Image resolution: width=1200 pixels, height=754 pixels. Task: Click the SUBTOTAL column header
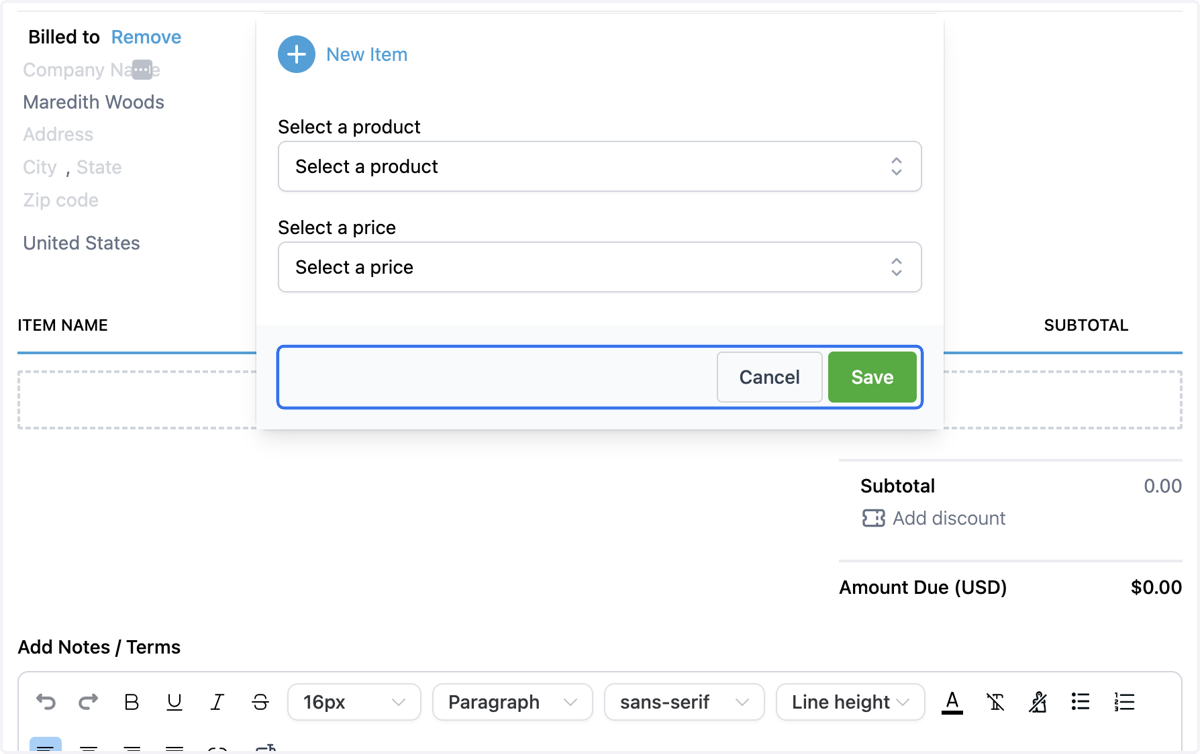pyautogui.click(x=1086, y=325)
